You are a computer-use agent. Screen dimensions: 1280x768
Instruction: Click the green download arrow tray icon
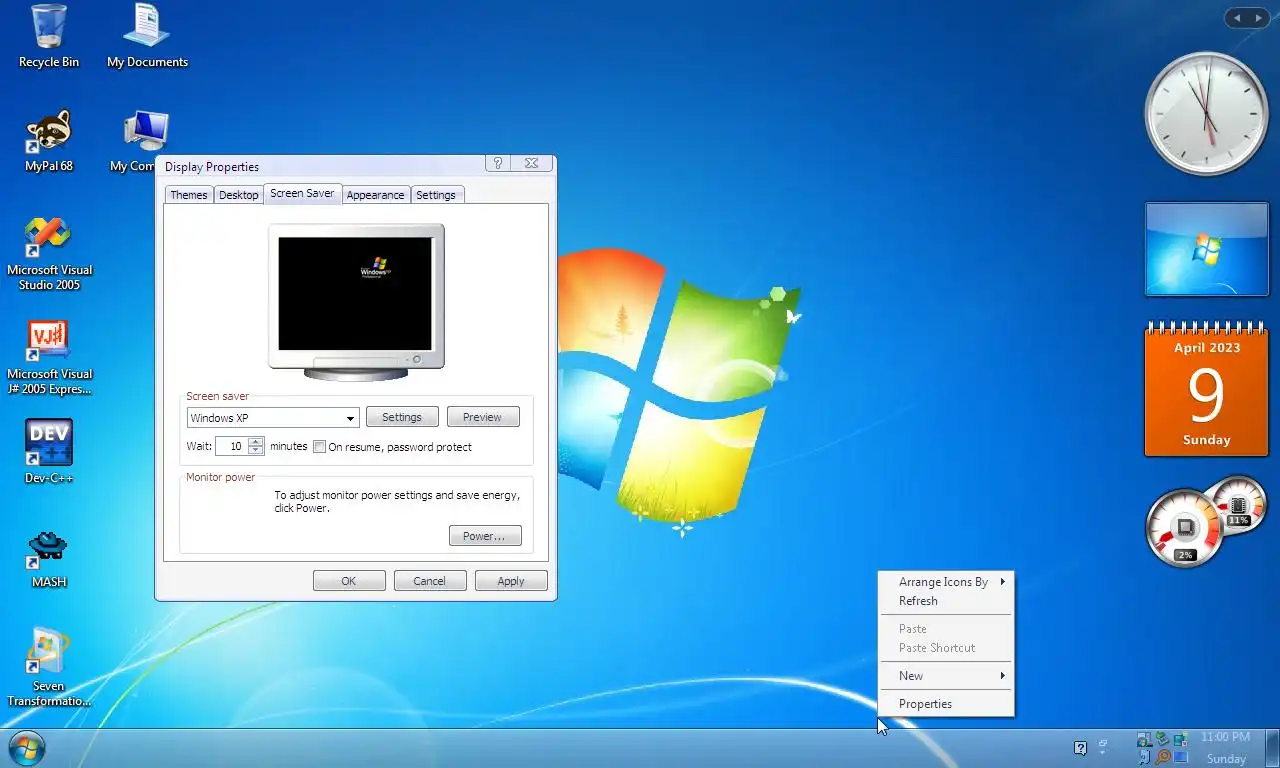(x=1163, y=740)
